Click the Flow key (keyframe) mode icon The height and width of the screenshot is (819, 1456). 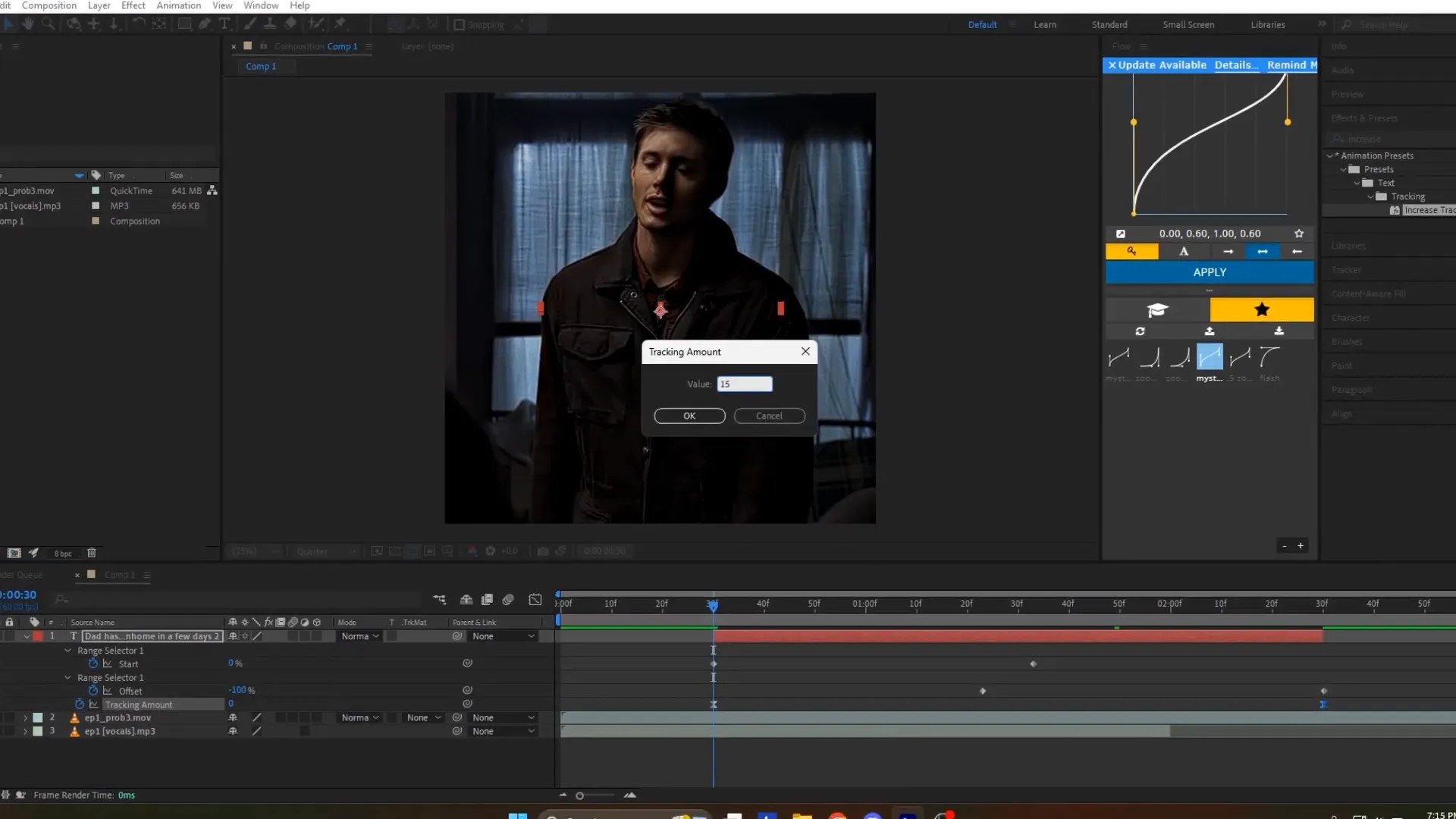pyautogui.click(x=1131, y=251)
